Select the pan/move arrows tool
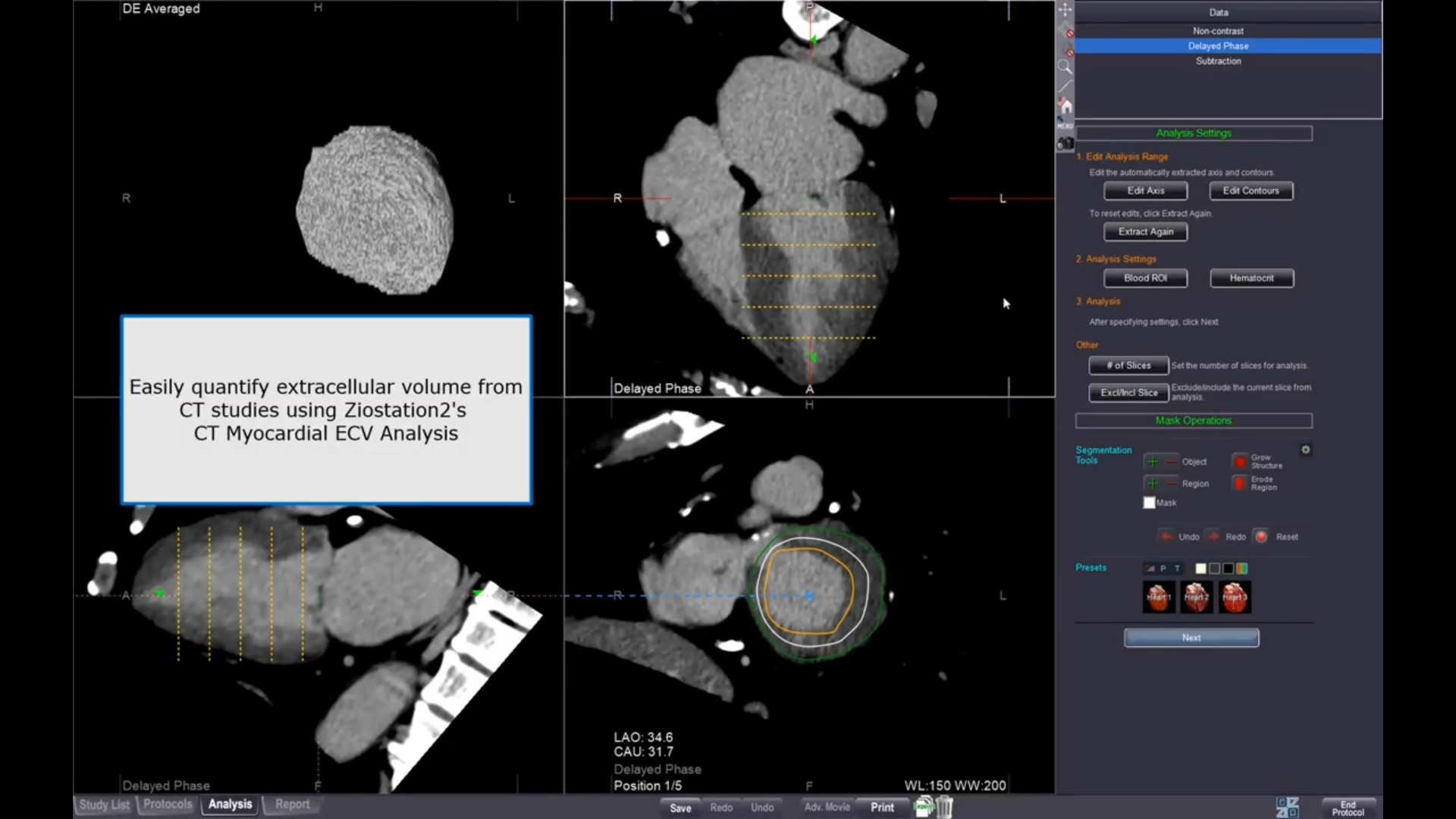The image size is (1456, 819). 1065,10
